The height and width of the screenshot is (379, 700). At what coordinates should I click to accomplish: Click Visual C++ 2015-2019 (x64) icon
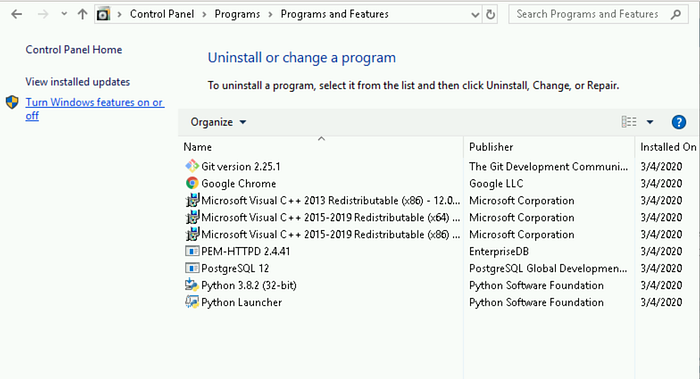(192, 217)
